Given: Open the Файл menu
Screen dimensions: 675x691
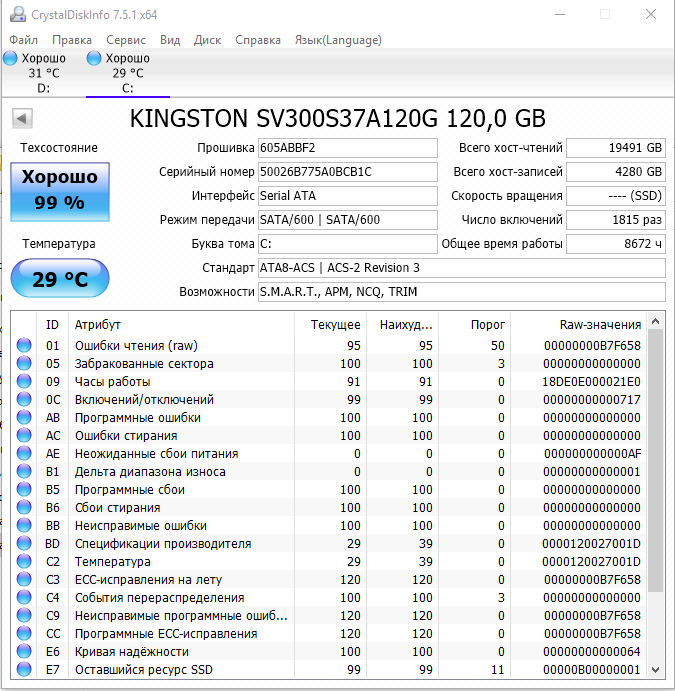Looking at the screenshot, I should [x=23, y=40].
